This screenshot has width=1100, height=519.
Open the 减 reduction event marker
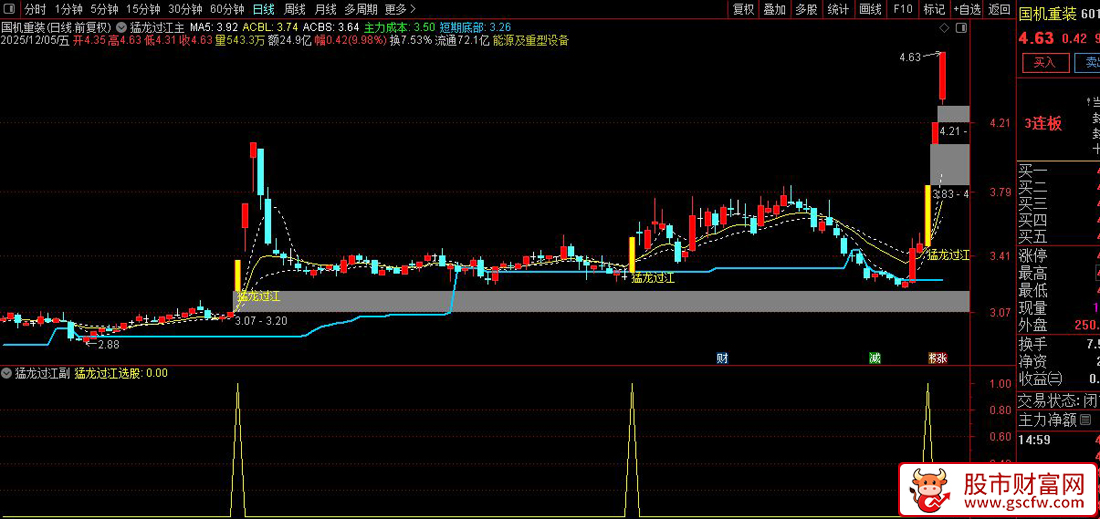874,358
